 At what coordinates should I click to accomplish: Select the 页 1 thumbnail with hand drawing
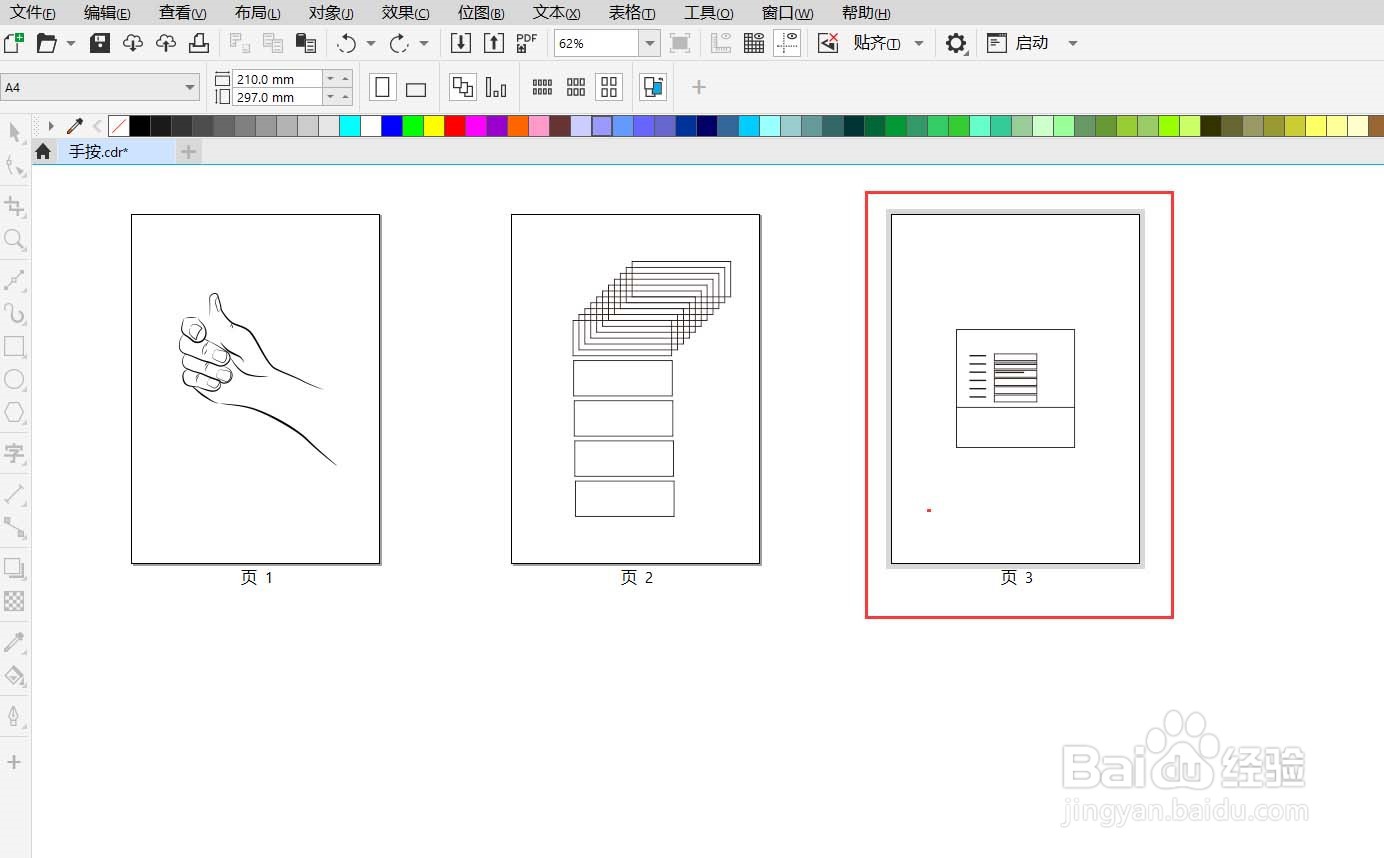[x=256, y=389]
